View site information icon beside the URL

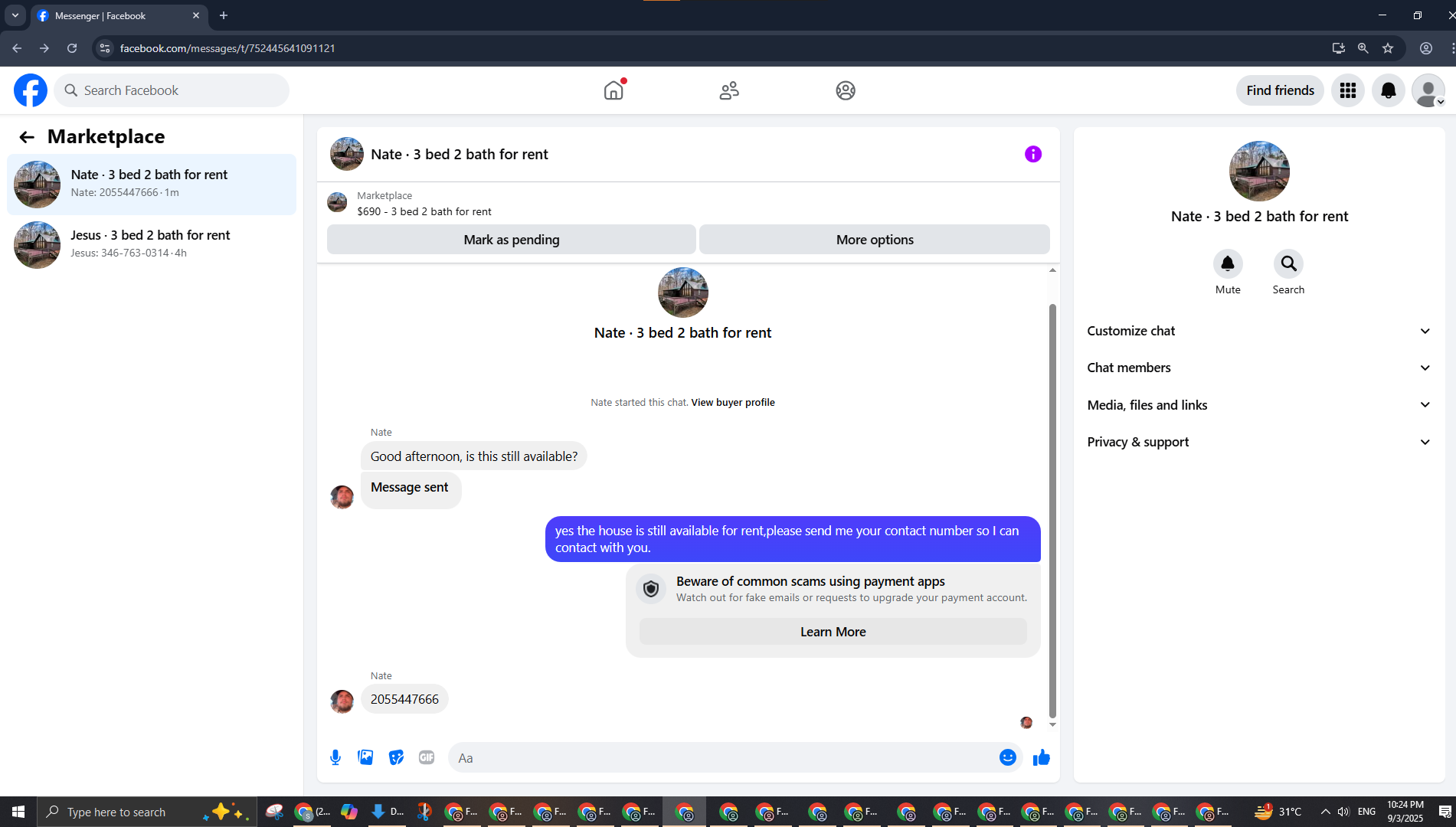[x=105, y=48]
